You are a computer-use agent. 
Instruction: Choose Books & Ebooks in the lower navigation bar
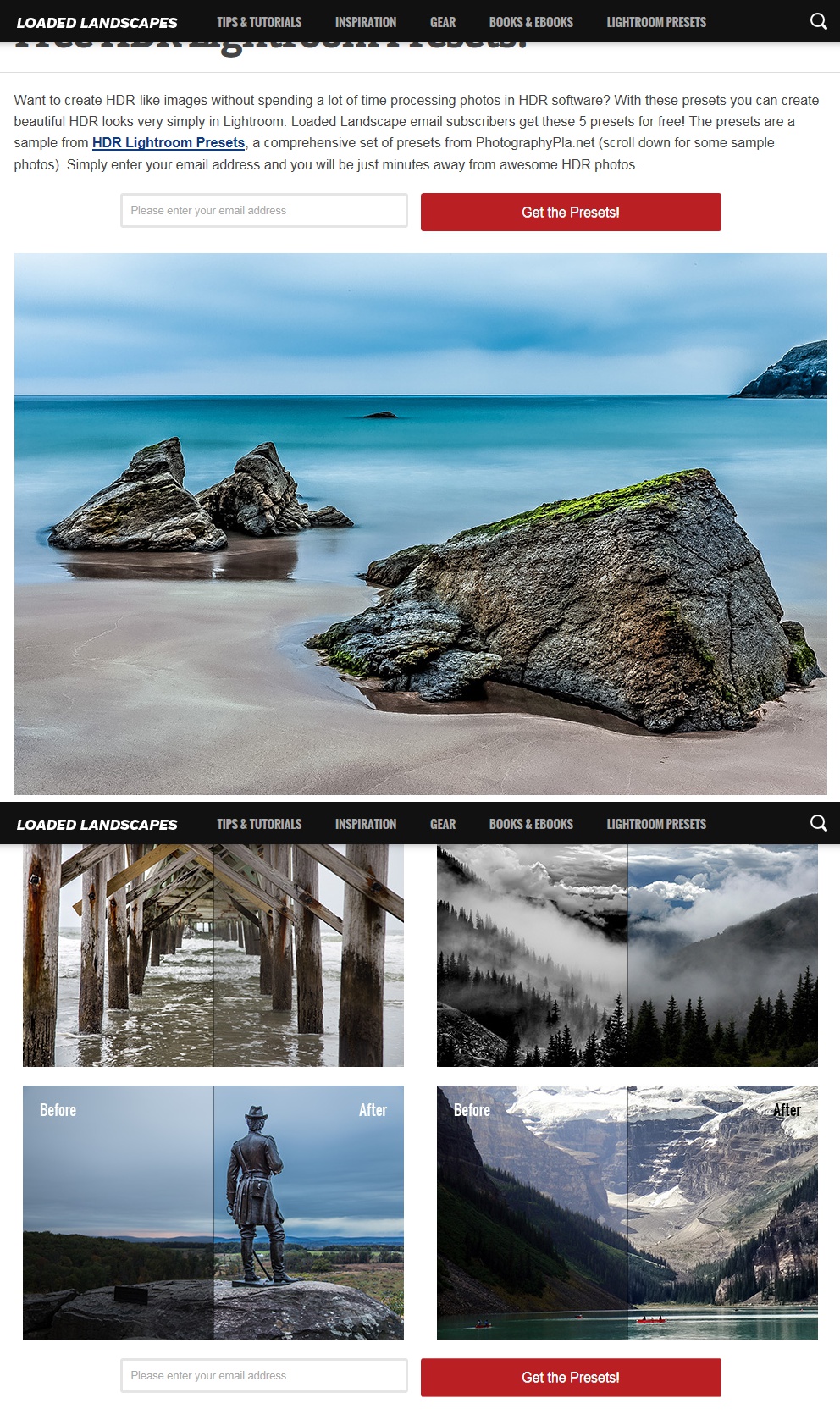531,824
